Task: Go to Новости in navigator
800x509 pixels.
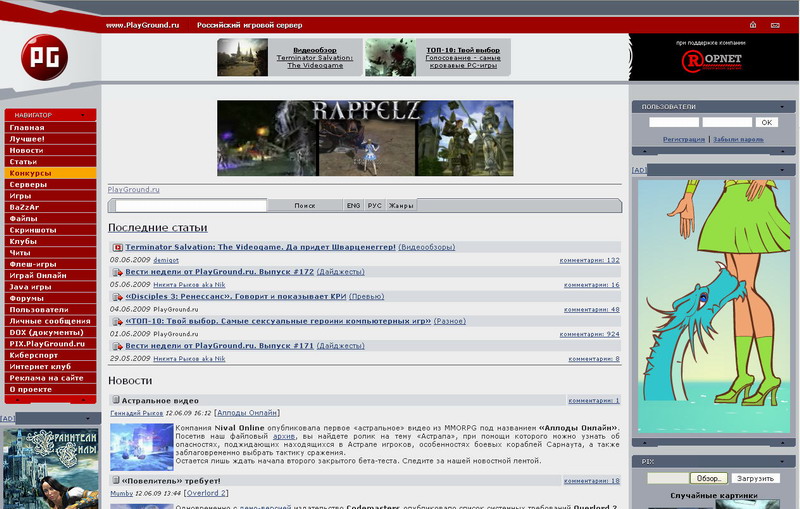Action: (51, 150)
